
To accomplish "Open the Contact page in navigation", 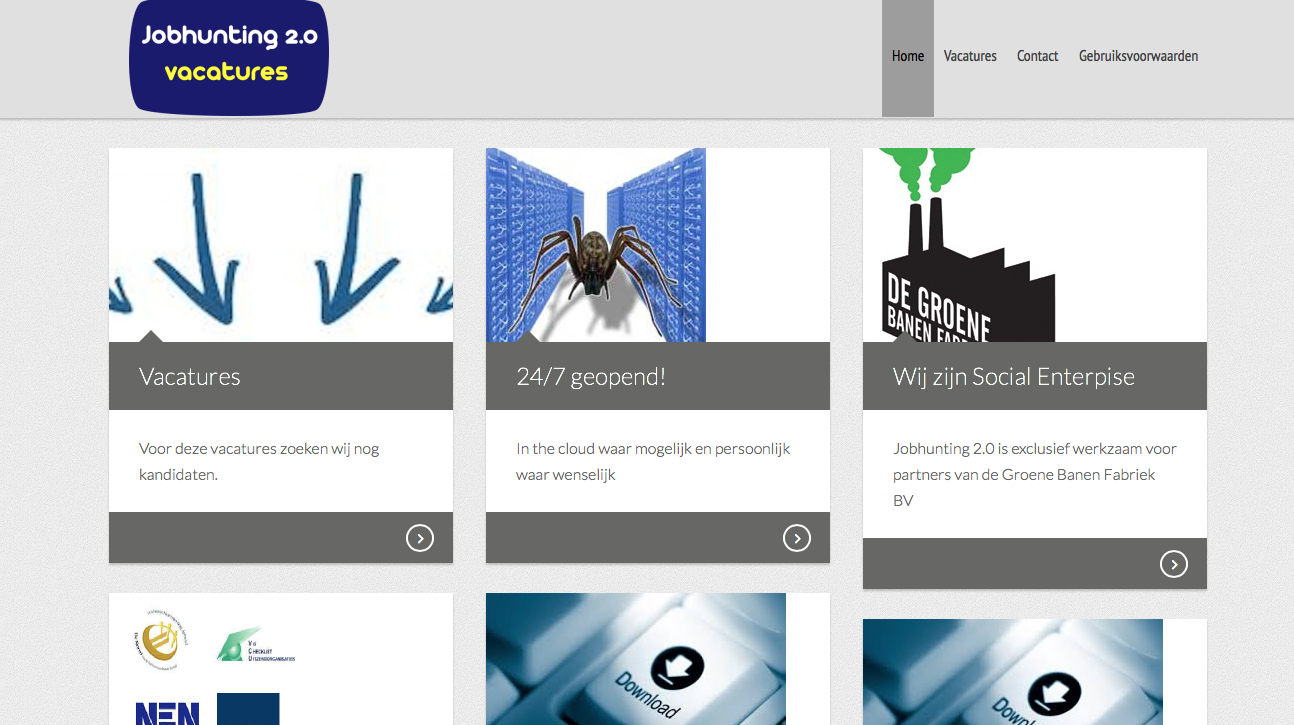I will coord(1037,57).
